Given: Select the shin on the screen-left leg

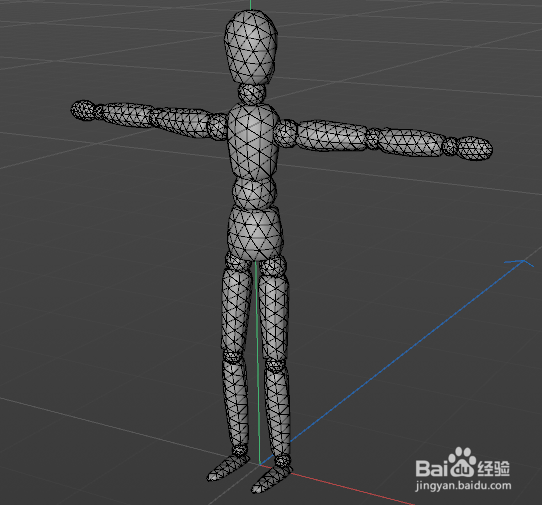Looking at the screenshot, I should tap(235, 403).
